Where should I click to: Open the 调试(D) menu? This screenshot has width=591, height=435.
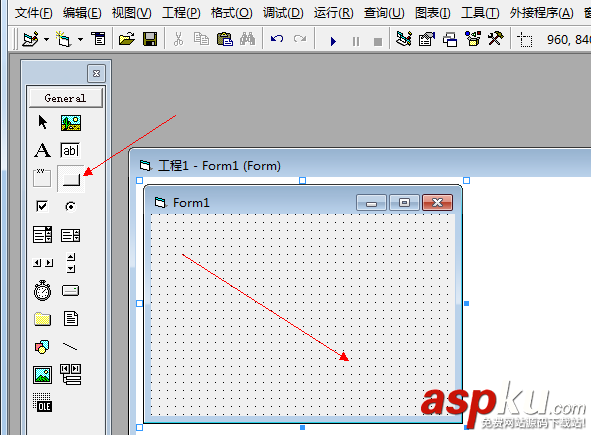[283, 13]
